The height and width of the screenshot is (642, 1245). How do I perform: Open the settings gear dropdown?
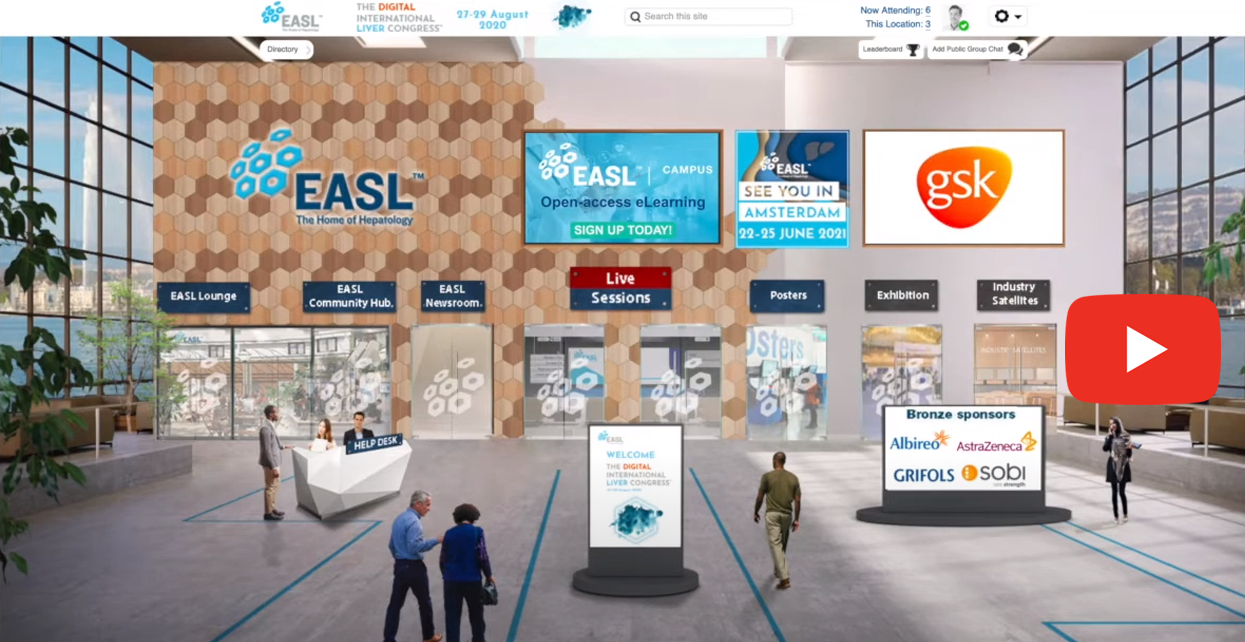coord(1007,17)
